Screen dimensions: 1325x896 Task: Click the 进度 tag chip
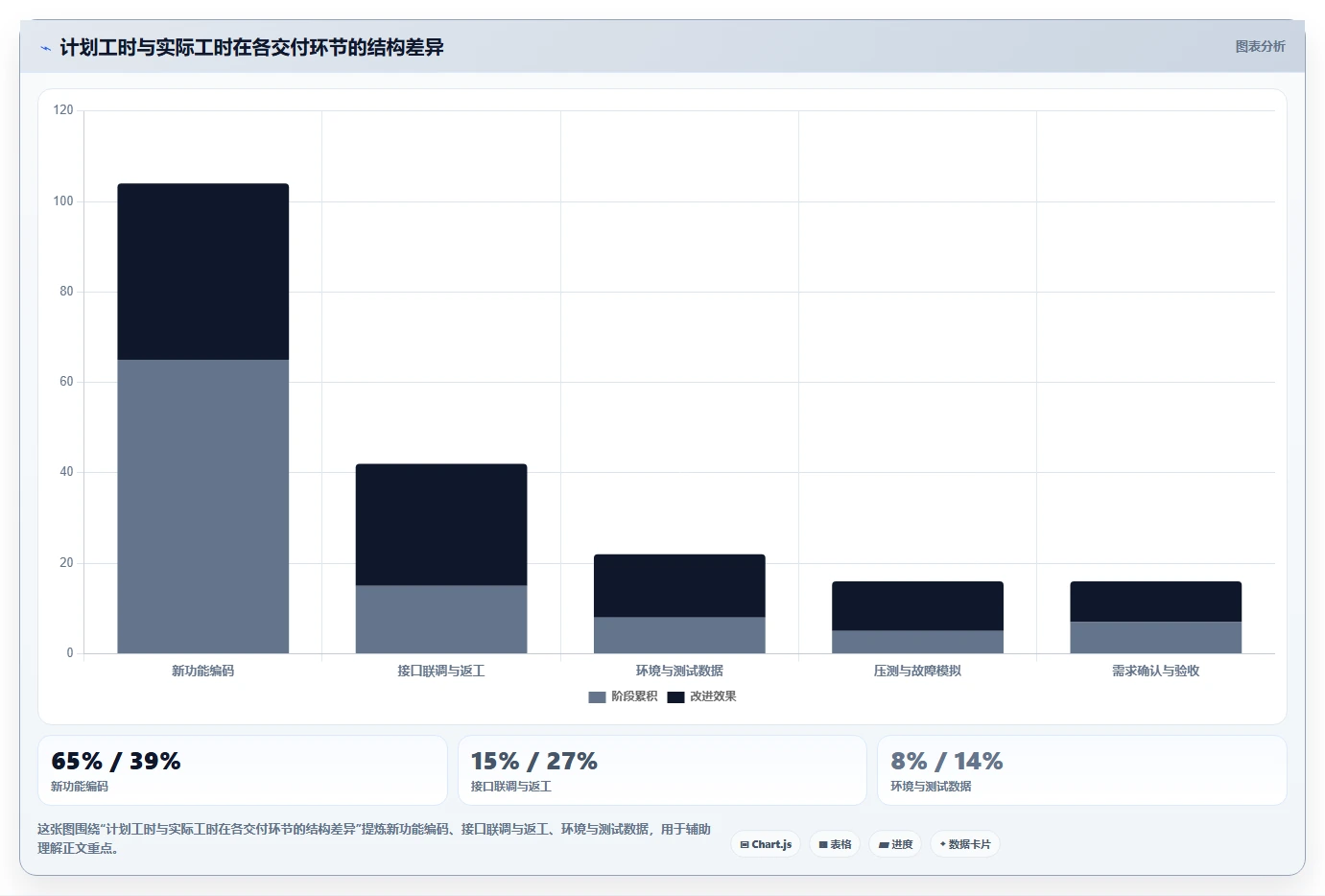(895, 844)
